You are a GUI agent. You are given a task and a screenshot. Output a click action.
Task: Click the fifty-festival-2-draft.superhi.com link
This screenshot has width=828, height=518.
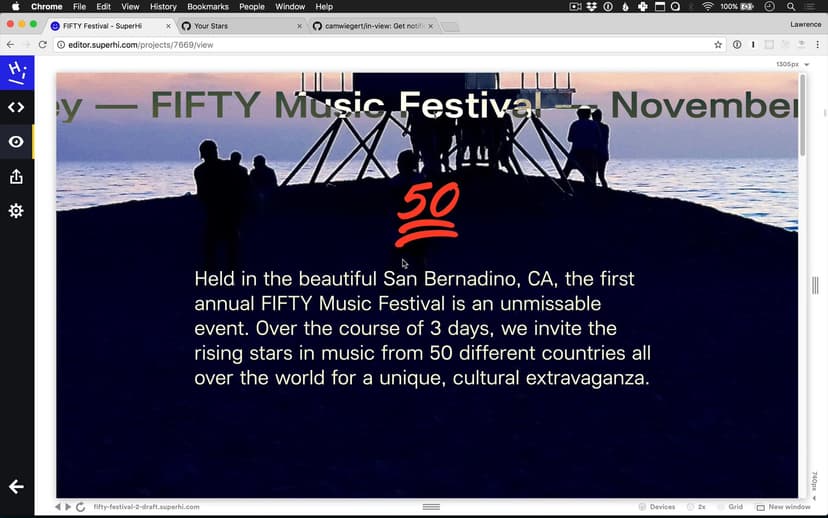click(x=146, y=507)
